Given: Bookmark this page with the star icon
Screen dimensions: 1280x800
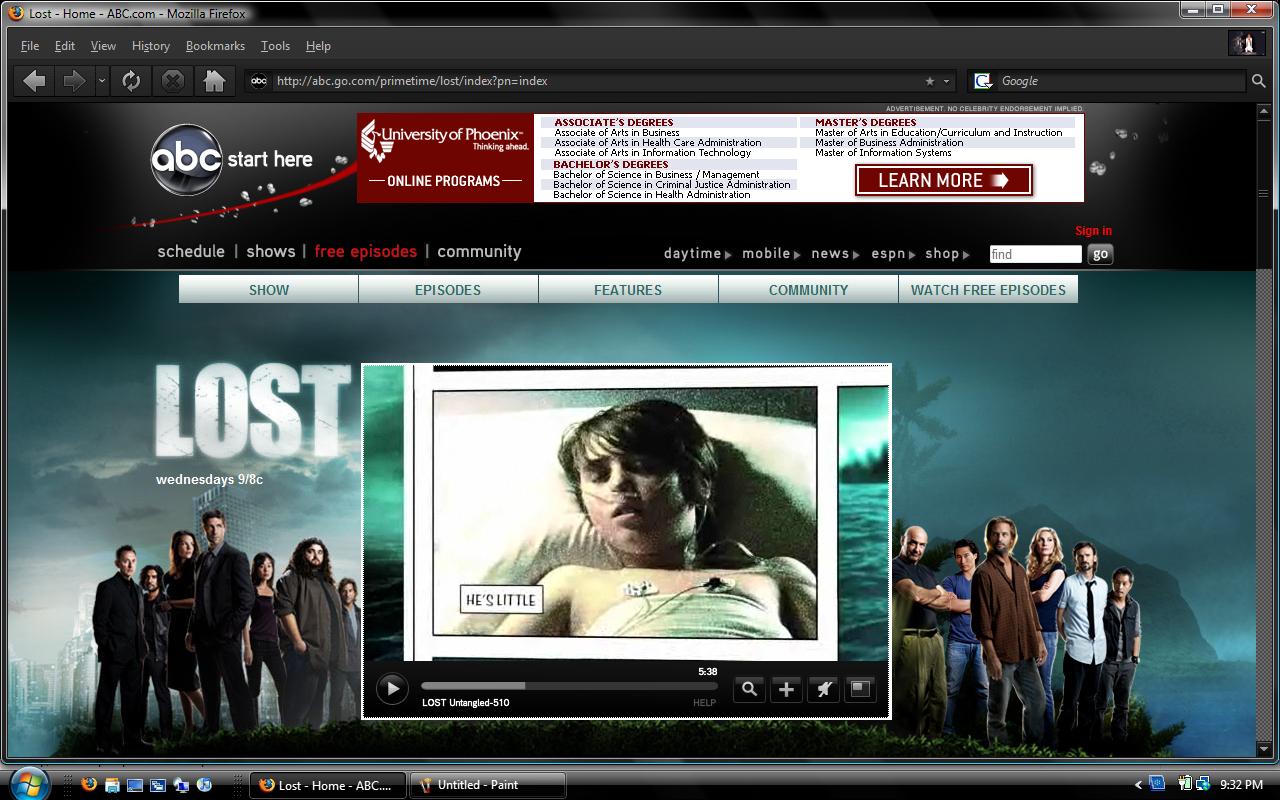Looking at the screenshot, I should pos(930,81).
